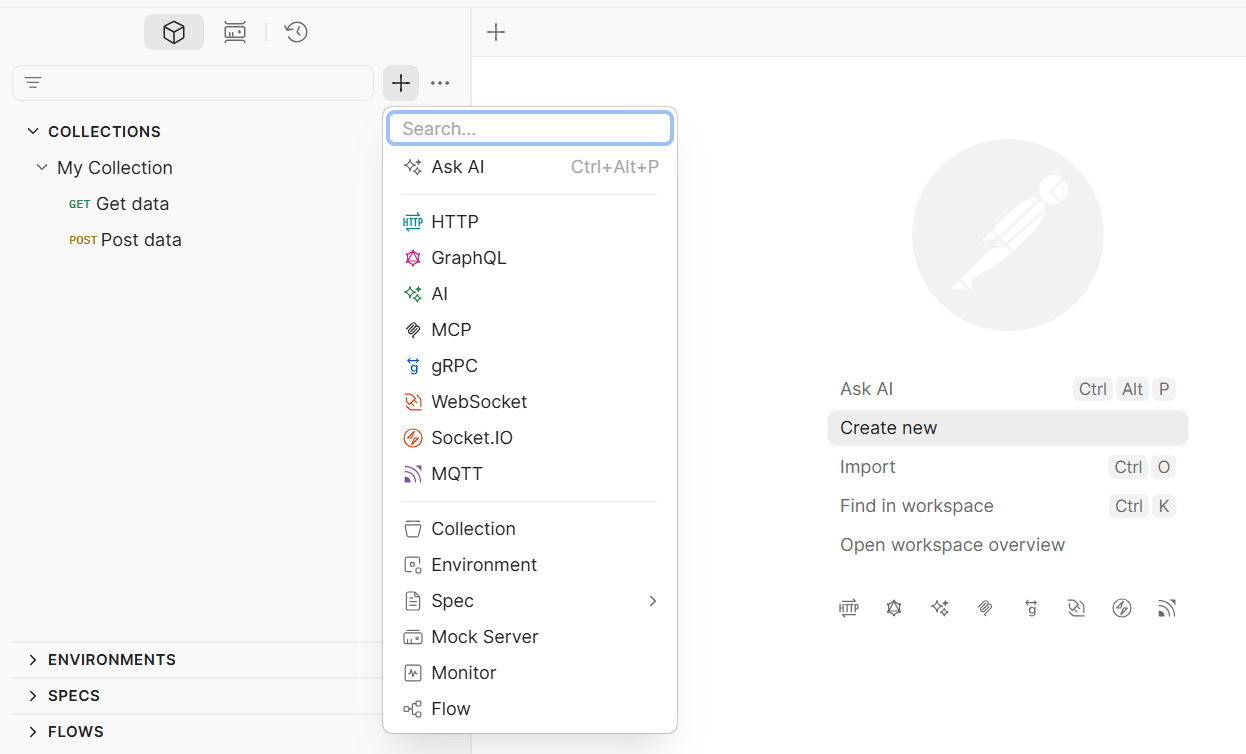
Task: Choose Mock Server in the create menu
Action: pos(530,637)
